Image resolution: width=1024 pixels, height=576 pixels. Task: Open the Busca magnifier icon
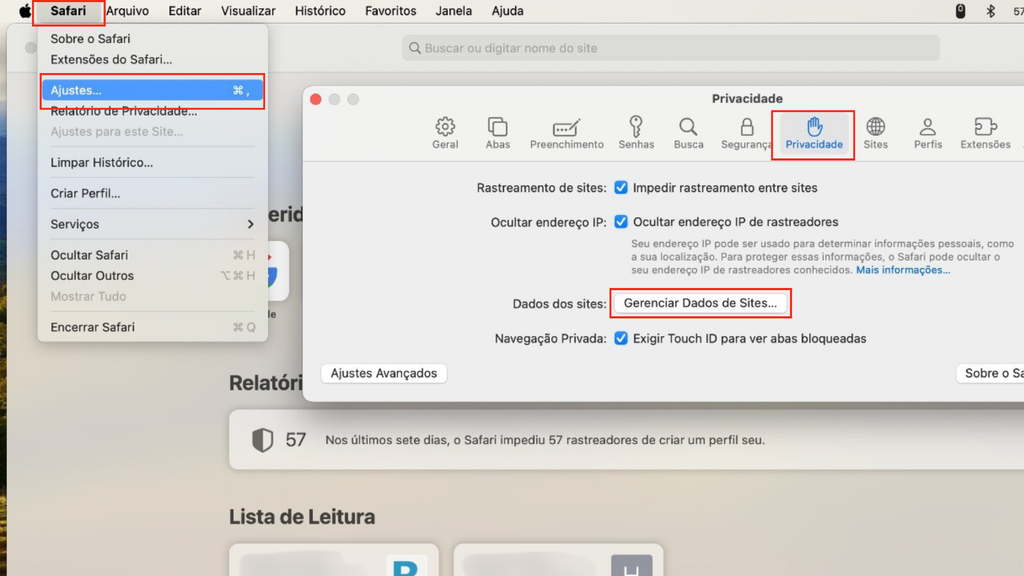tap(688, 133)
